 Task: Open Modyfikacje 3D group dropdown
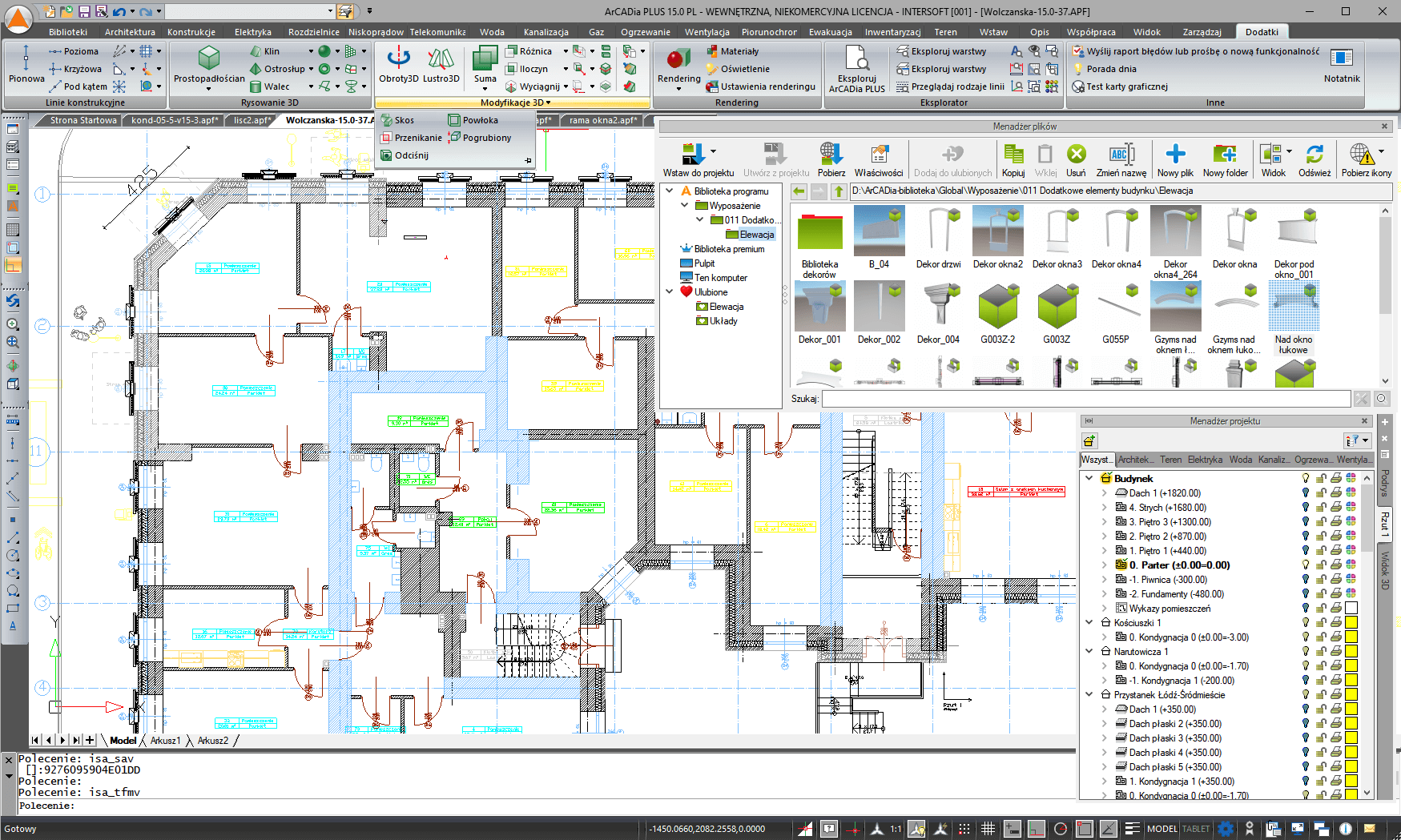[515, 102]
